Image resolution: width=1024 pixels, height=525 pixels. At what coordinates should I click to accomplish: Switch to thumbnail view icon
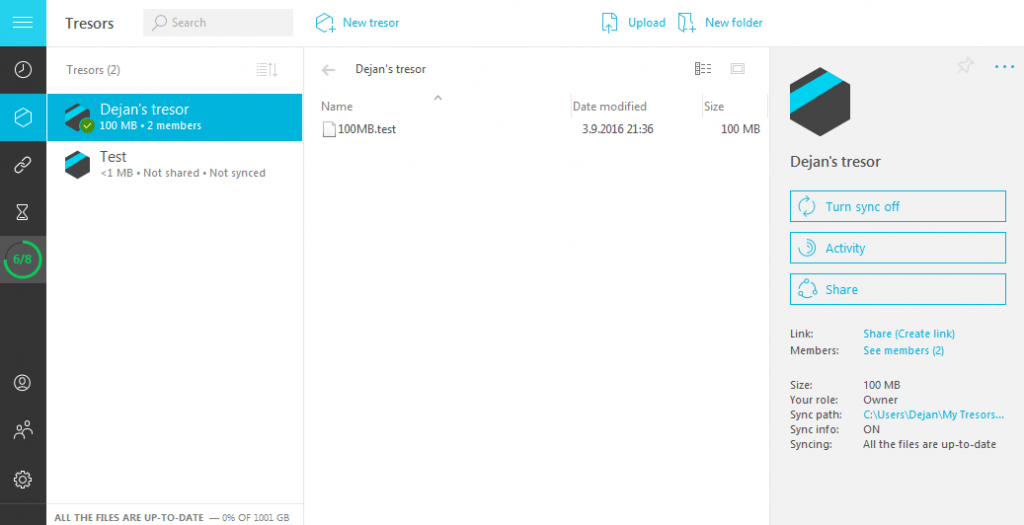click(737, 69)
